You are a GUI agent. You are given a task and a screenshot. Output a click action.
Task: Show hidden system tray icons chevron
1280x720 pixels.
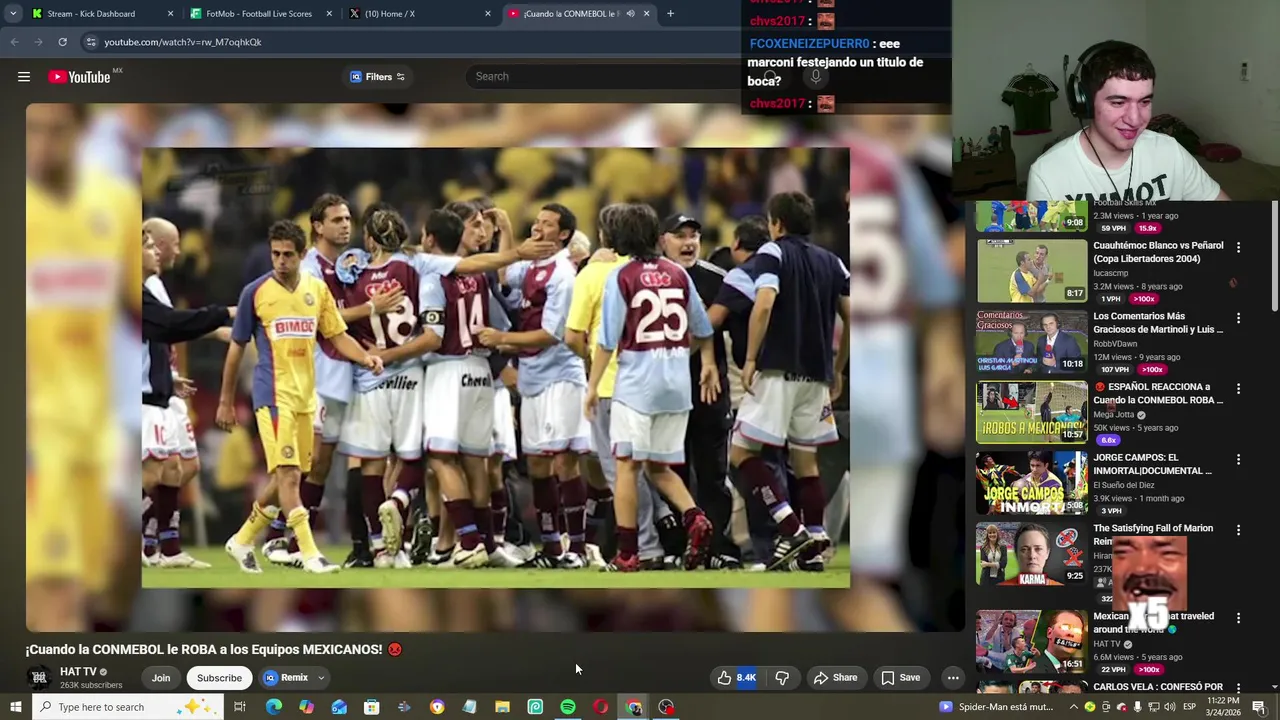click(1073, 707)
